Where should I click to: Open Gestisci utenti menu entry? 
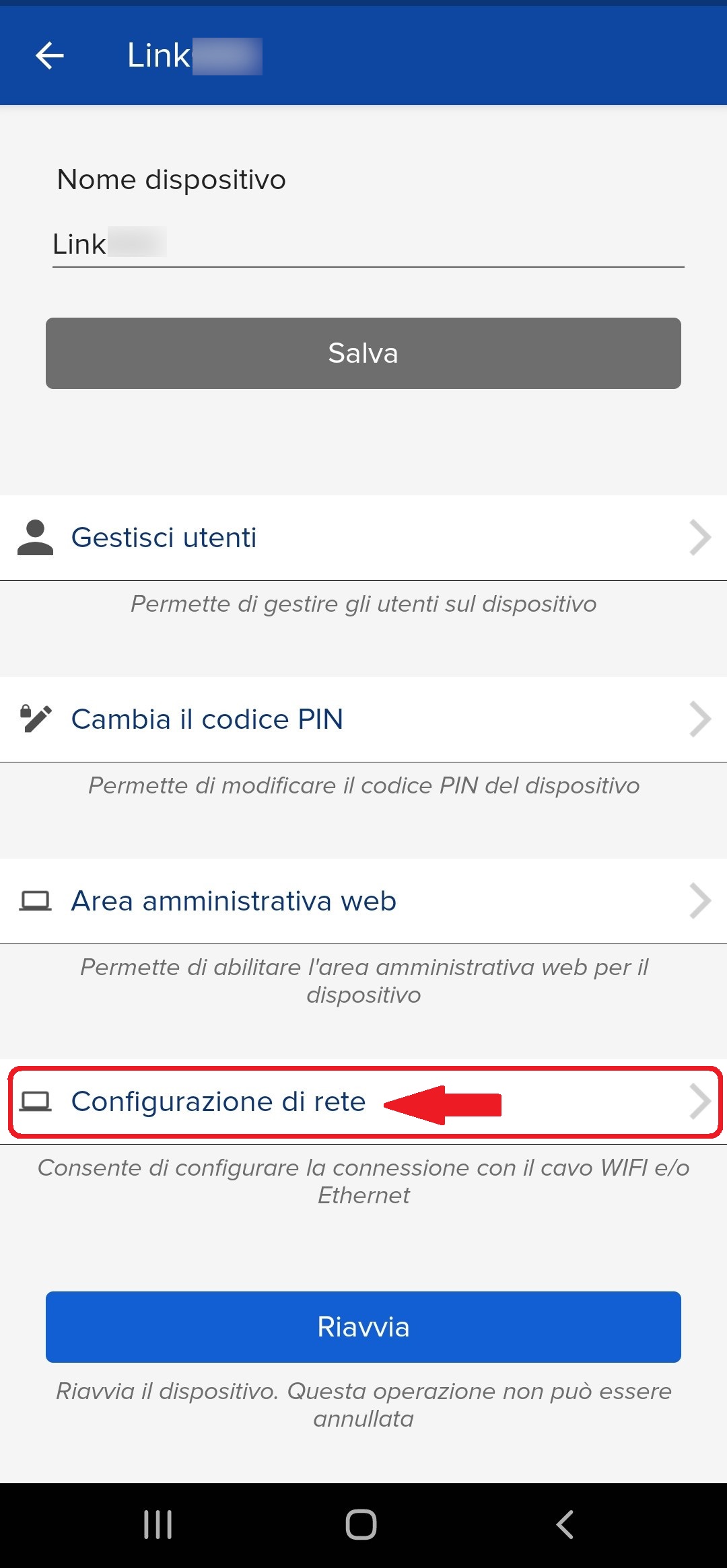tap(363, 538)
